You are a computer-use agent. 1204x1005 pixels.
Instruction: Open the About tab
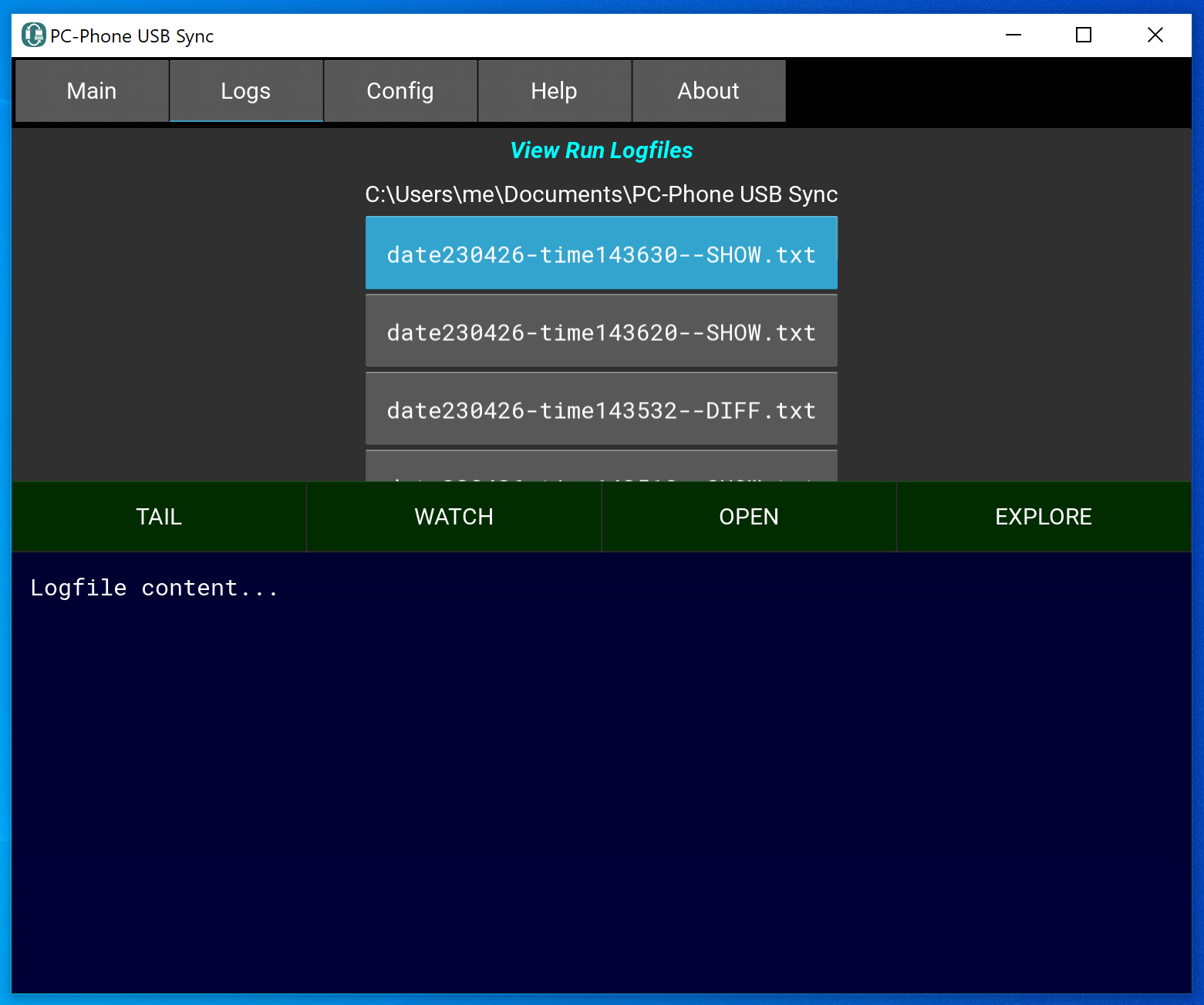pos(709,91)
